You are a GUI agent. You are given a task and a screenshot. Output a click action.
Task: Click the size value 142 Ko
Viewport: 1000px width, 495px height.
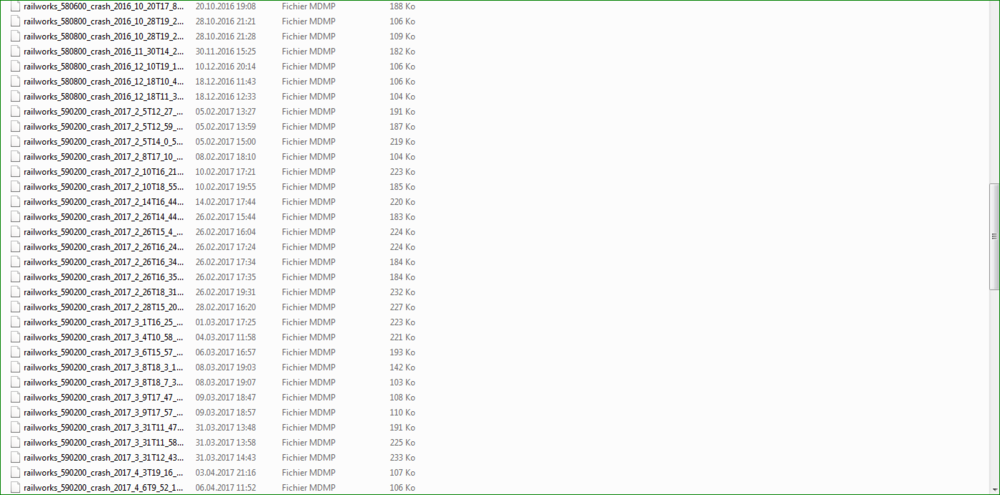tap(402, 367)
